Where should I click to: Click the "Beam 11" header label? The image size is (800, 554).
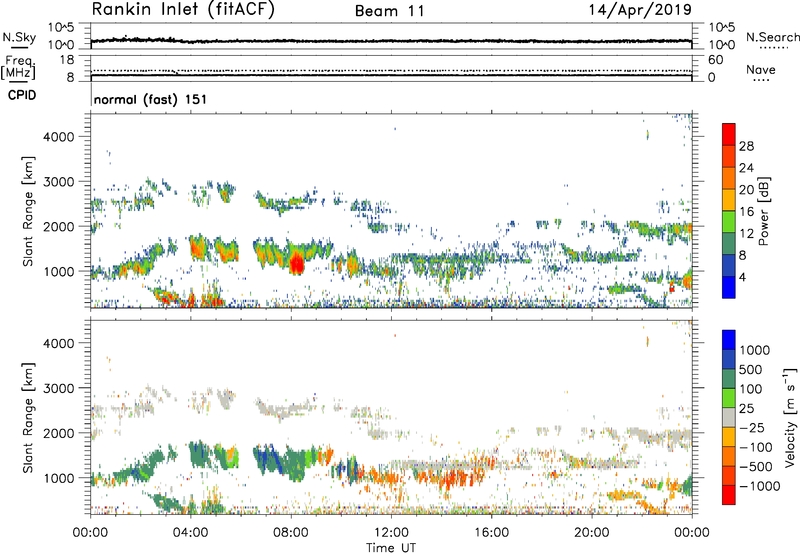click(390, 11)
